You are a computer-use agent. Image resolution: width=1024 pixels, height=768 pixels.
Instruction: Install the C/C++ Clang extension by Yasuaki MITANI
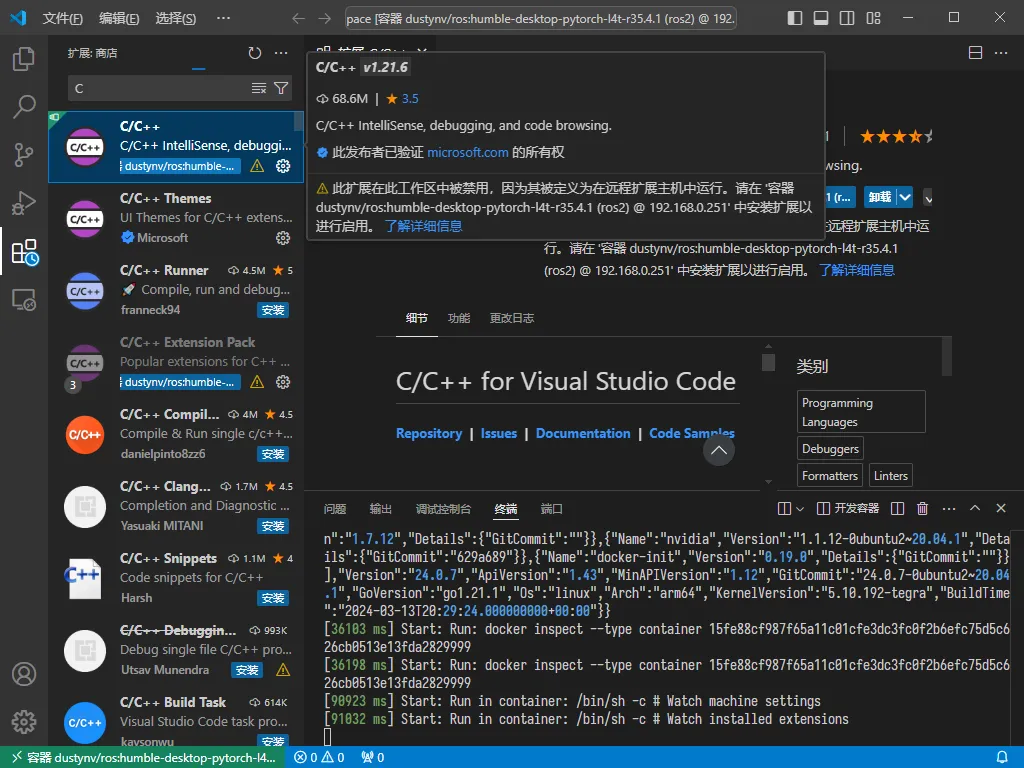273,526
